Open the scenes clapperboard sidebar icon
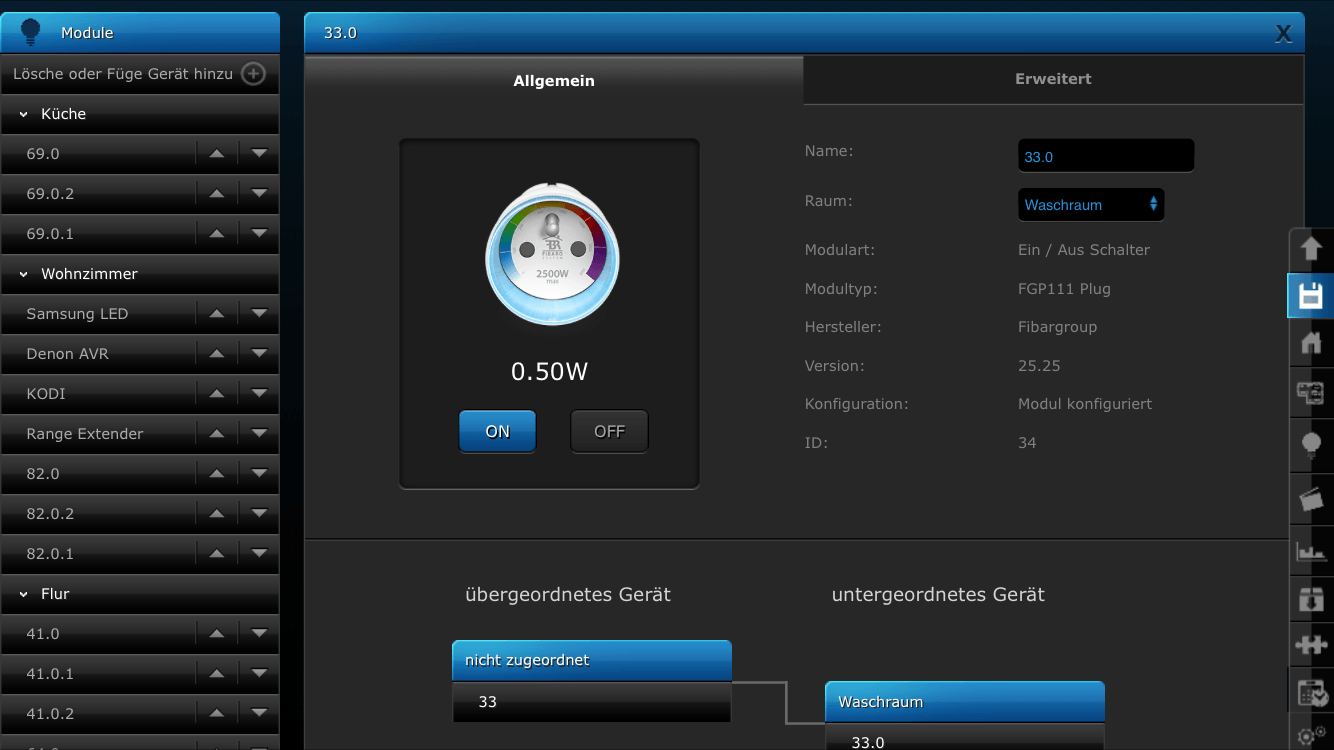This screenshot has height=750, width=1334. 1310,499
